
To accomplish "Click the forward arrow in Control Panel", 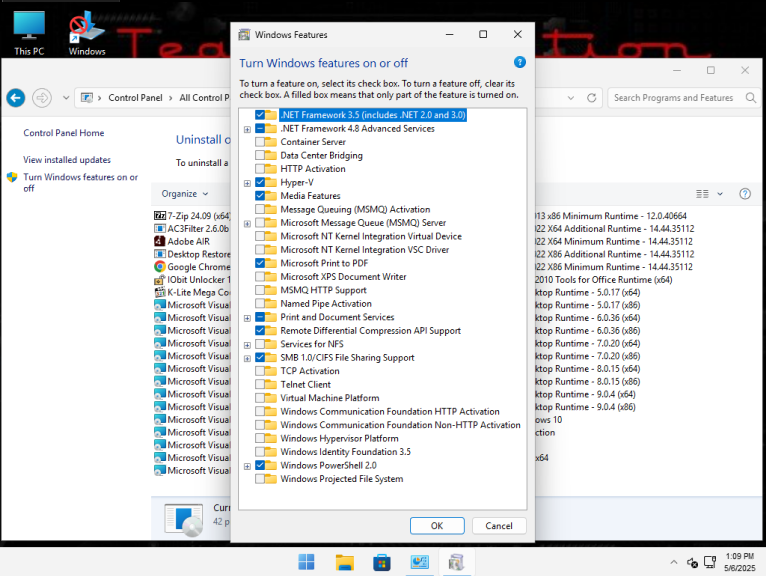I will [42, 98].
